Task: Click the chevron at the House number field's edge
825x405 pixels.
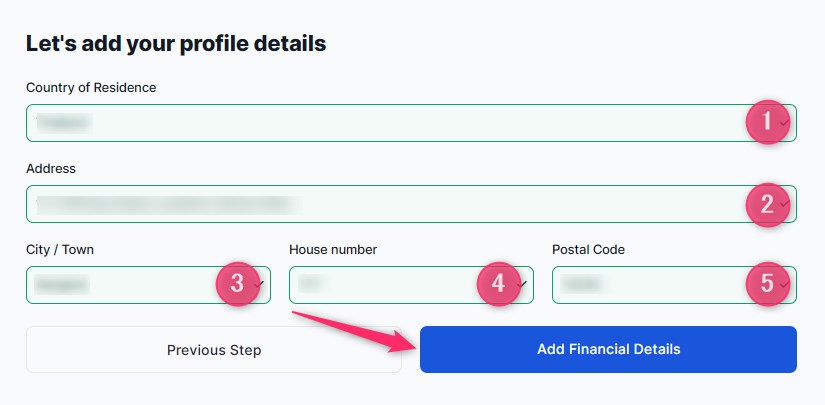Action: pyautogui.click(x=523, y=285)
